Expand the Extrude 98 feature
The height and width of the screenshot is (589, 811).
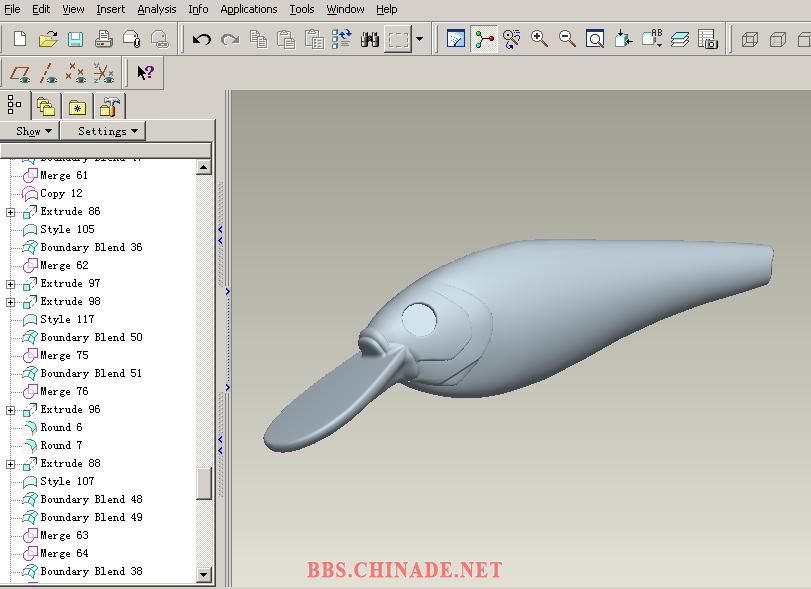tap(10, 303)
